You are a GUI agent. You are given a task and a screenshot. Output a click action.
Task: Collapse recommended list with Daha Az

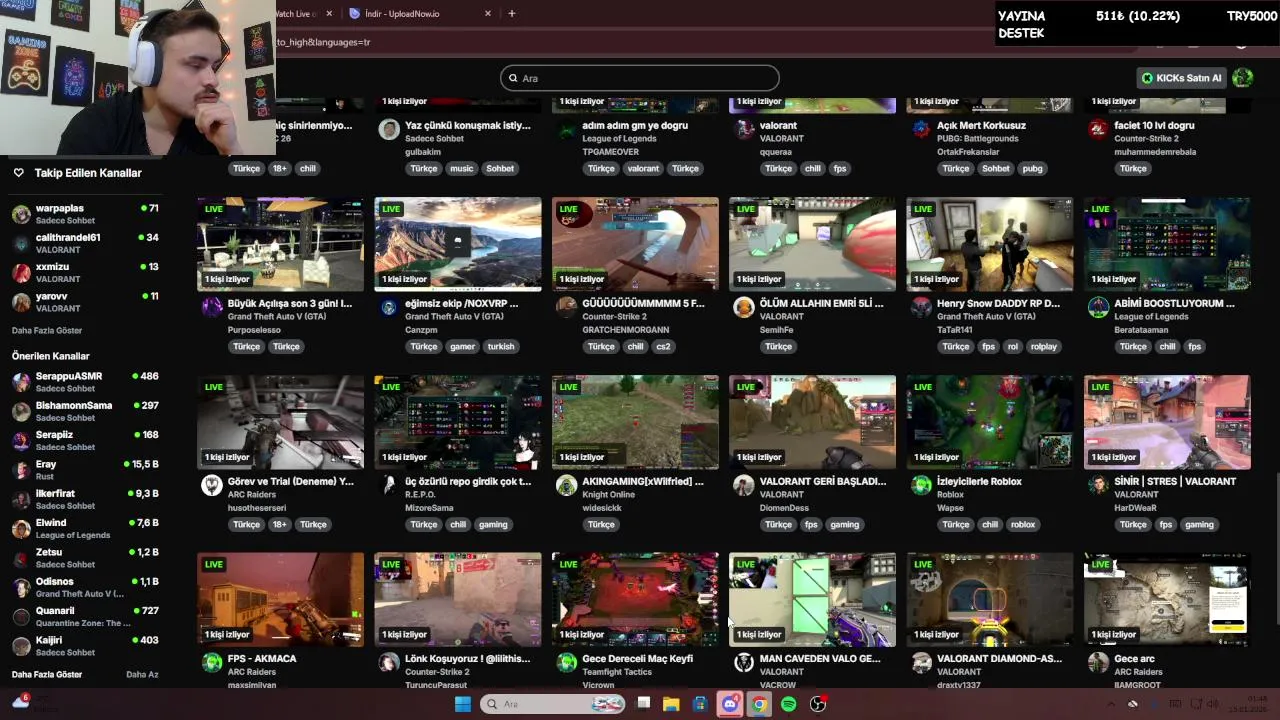(142, 674)
